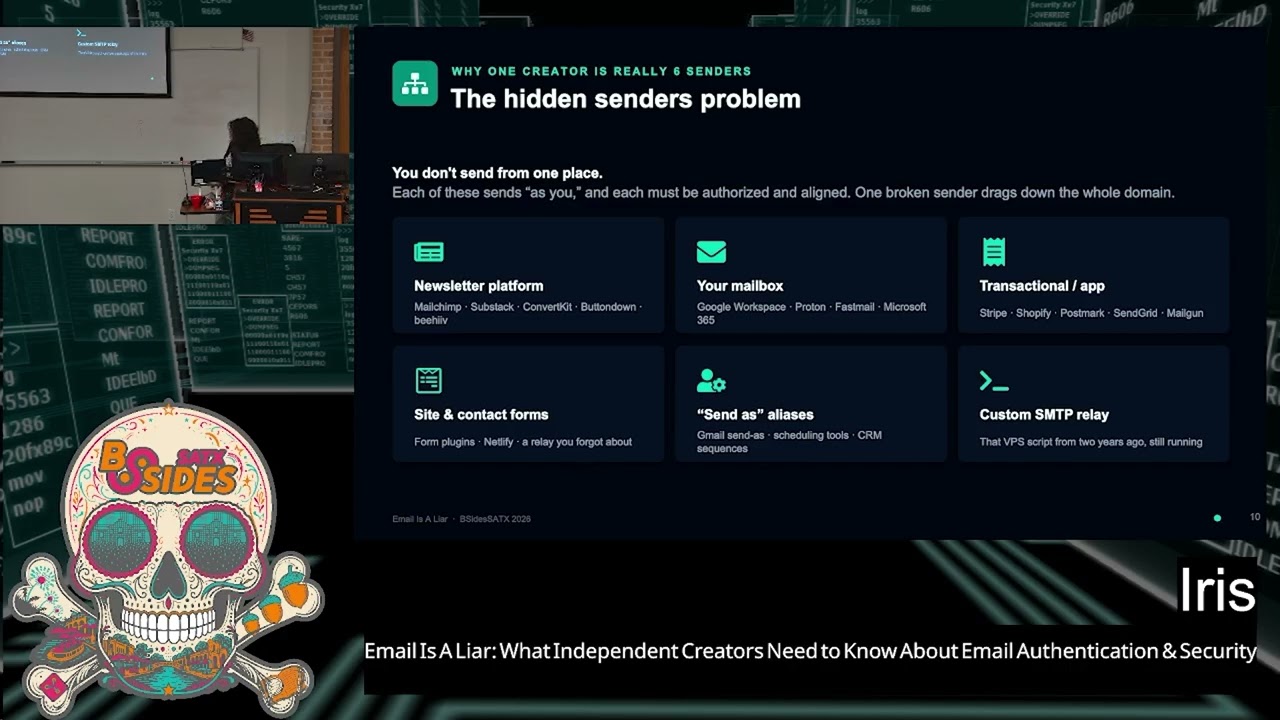Click the text "That VPS script from two years ago, still running"
1280x720 pixels.
tap(1091, 442)
